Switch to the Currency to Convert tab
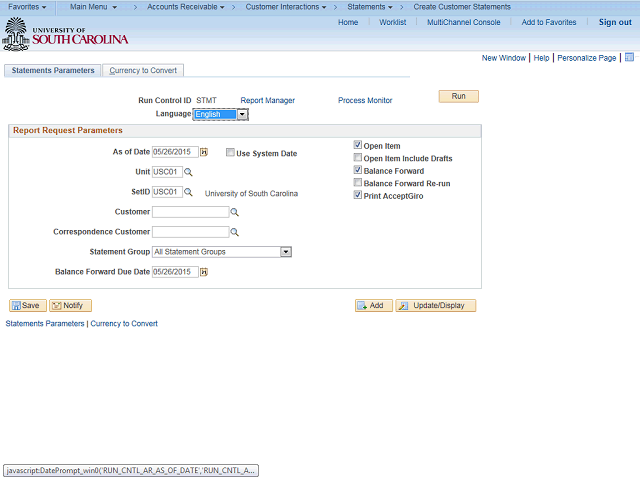The image size is (640, 480). [x=143, y=71]
